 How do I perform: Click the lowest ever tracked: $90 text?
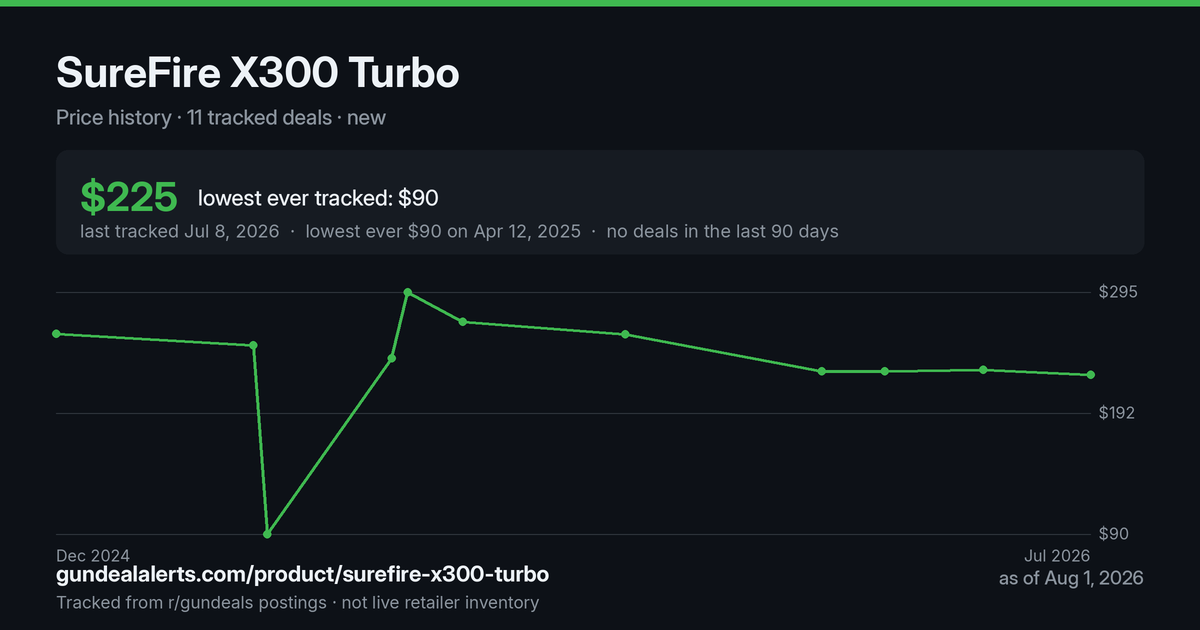coord(318,198)
